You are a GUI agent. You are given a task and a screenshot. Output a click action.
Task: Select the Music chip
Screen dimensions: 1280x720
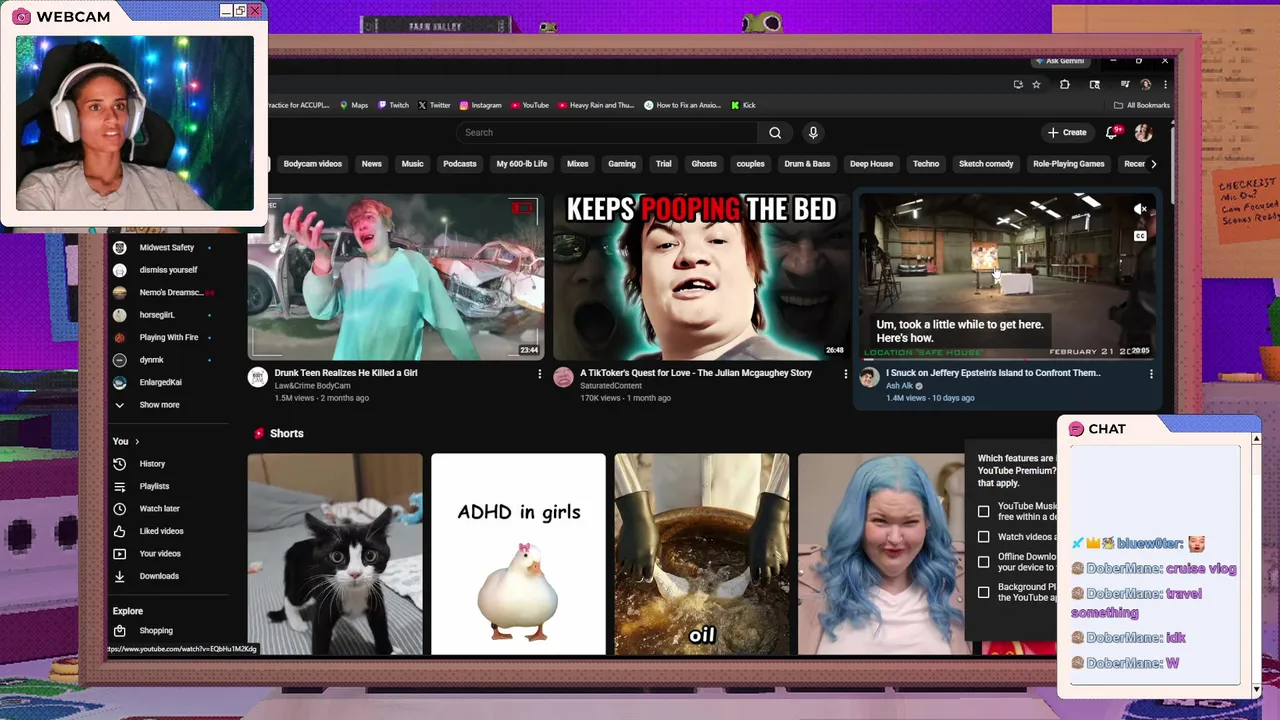click(412, 164)
